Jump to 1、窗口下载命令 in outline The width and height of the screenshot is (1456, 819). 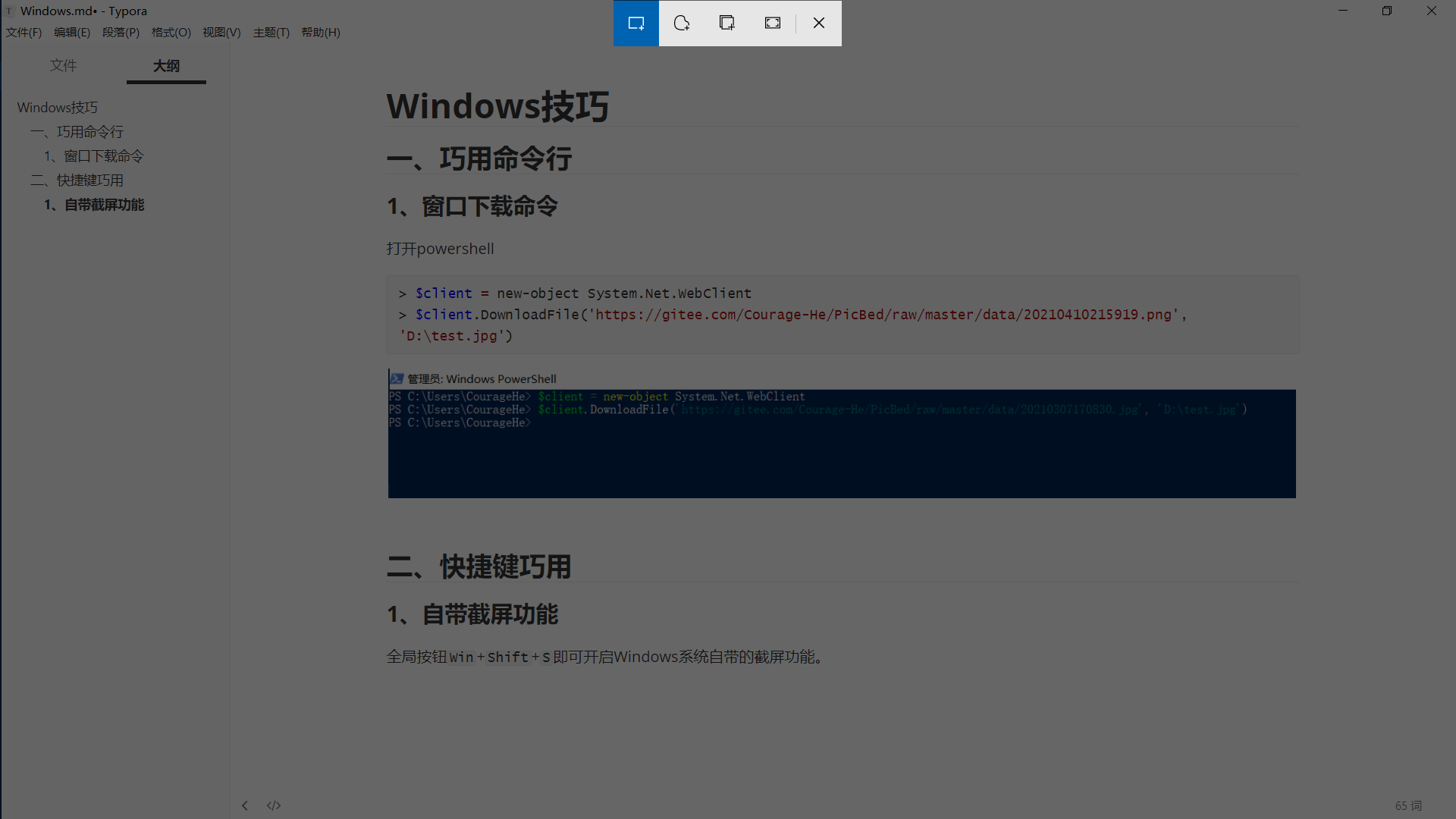click(x=94, y=156)
